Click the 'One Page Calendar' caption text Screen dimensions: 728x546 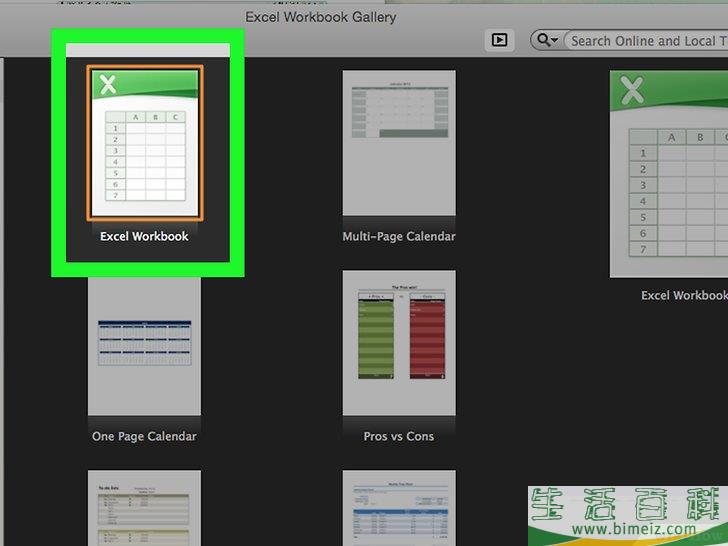point(144,436)
